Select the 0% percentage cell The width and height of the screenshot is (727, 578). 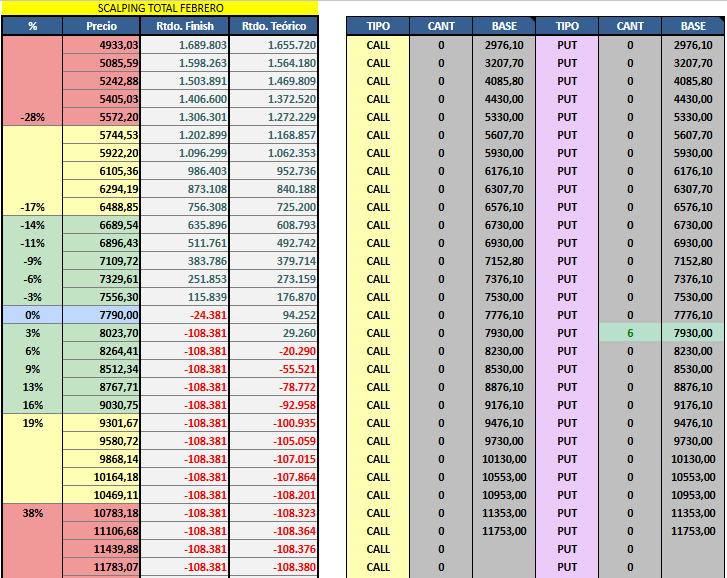32,315
